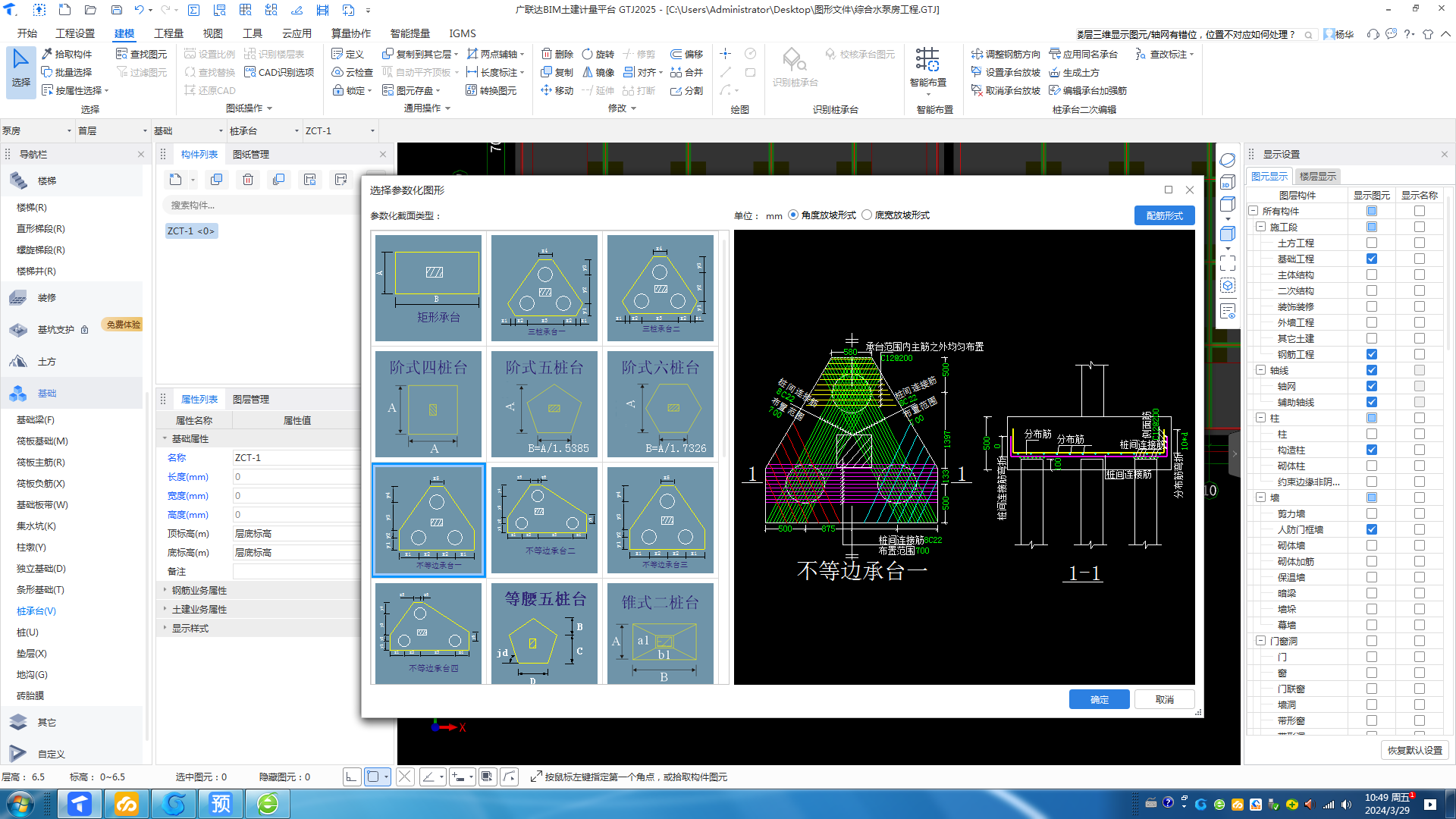Screen dimensions: 1456x819
Task: Open the 工程设置 ribbon tab
Action: click(x=75, y=33)
